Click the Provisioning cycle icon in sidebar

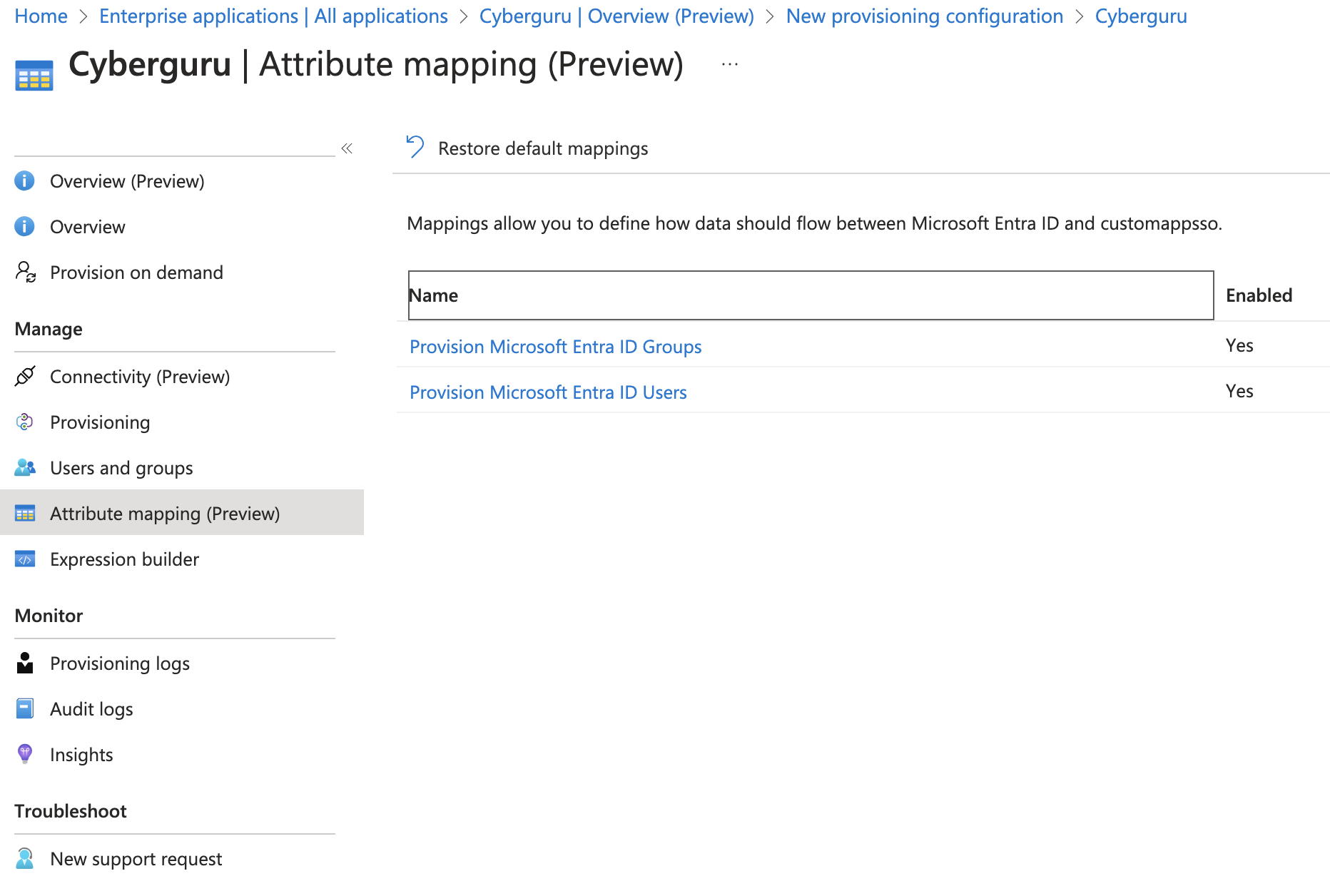tap(24, 422)
